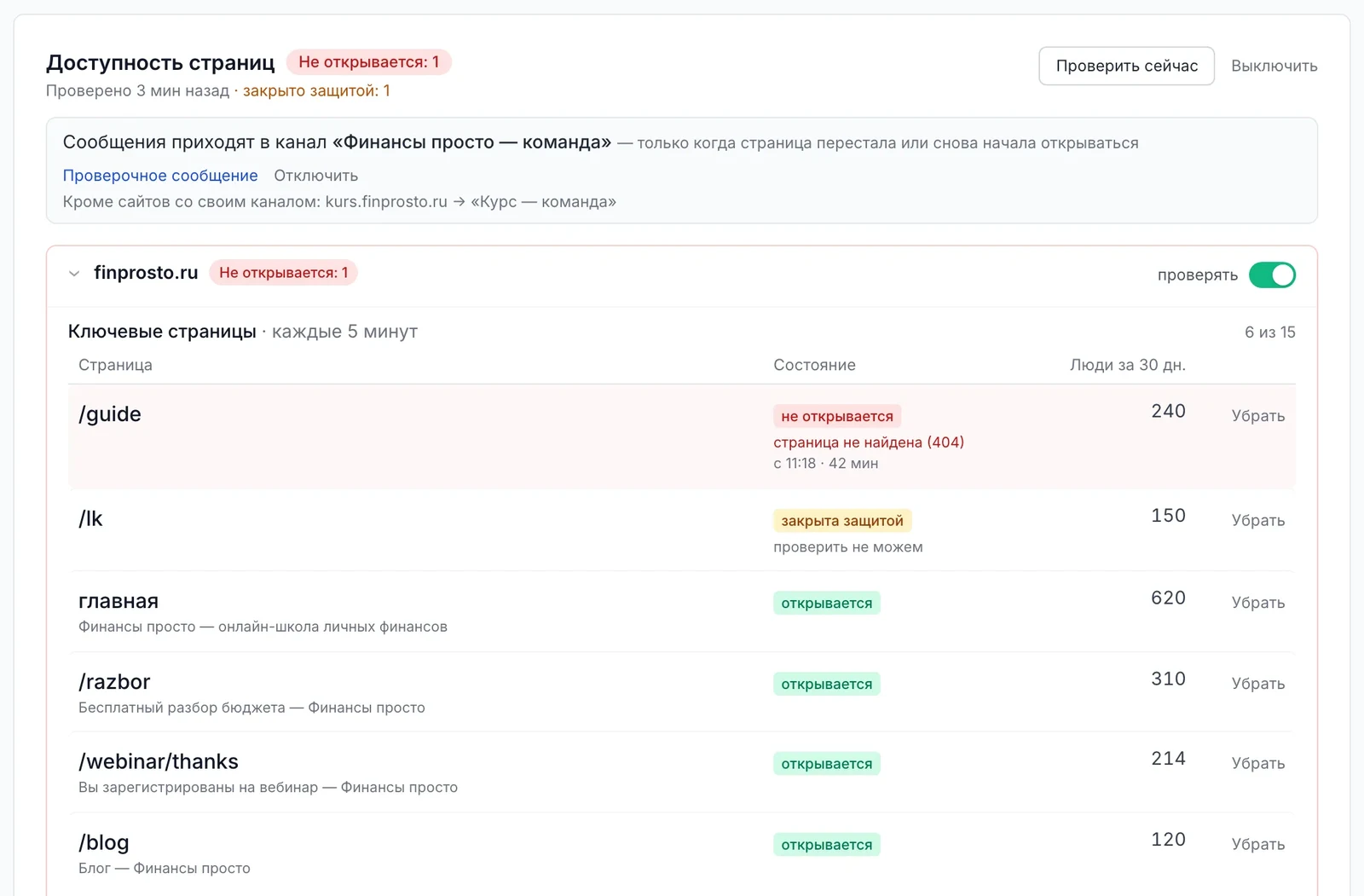The height and width of the screenshot is (896, 1364).
Task: Click the проверить не можем note
Action: pos(848,547)
